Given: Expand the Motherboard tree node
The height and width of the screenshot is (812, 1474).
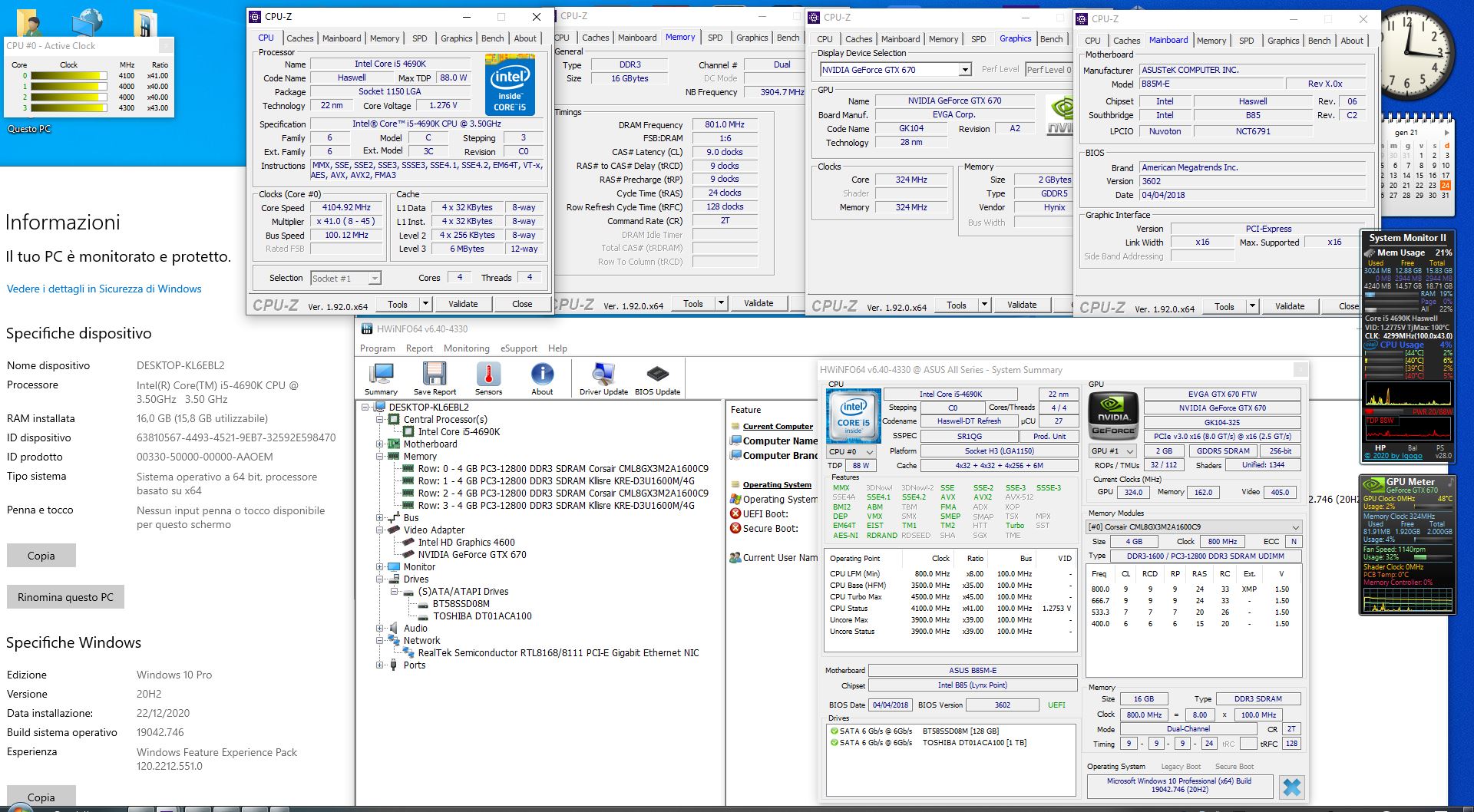Looking at the screenshot, I should [x=380, y=444].
